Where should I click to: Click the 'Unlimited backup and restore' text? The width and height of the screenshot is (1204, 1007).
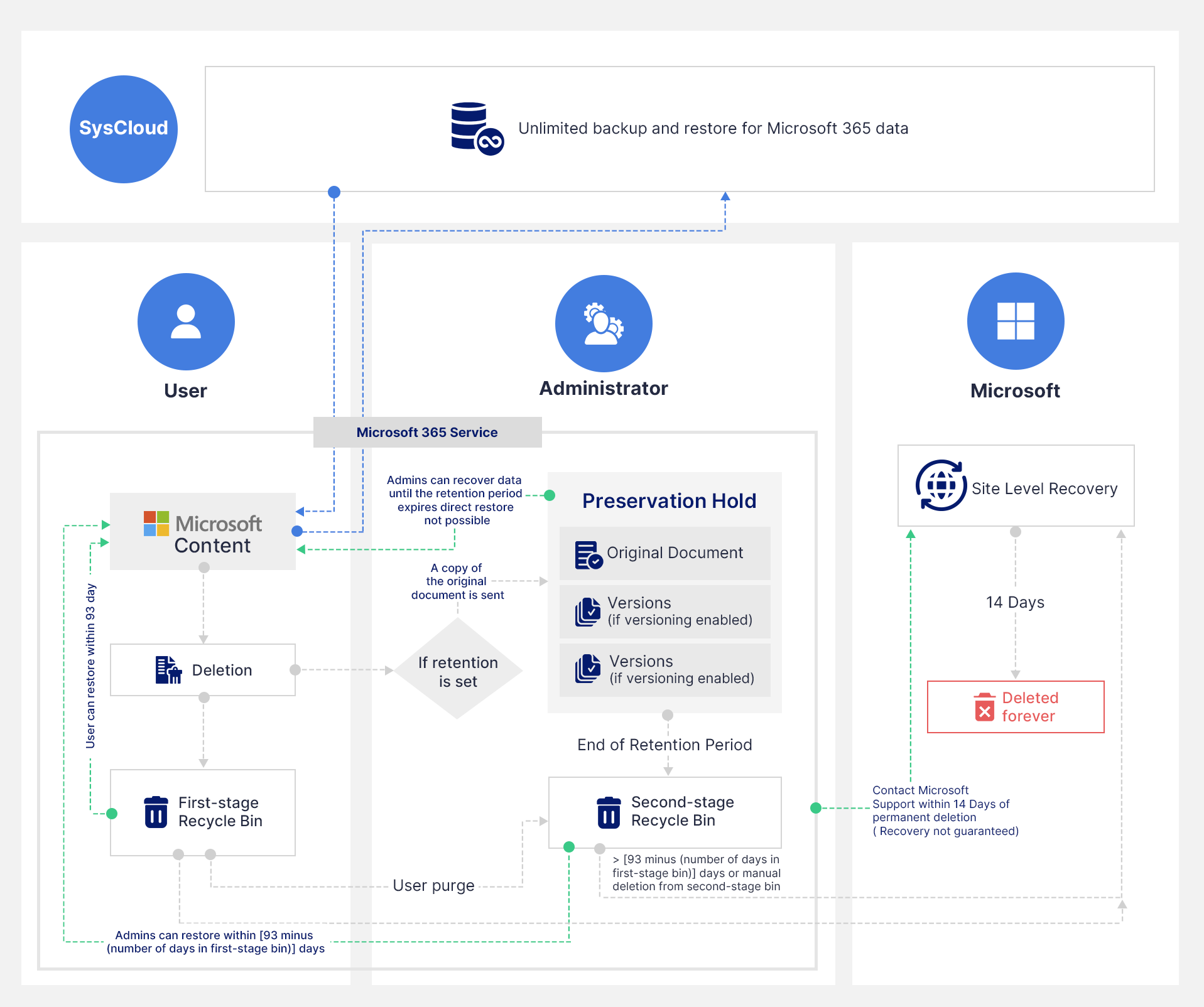click(x=713, y=129)
